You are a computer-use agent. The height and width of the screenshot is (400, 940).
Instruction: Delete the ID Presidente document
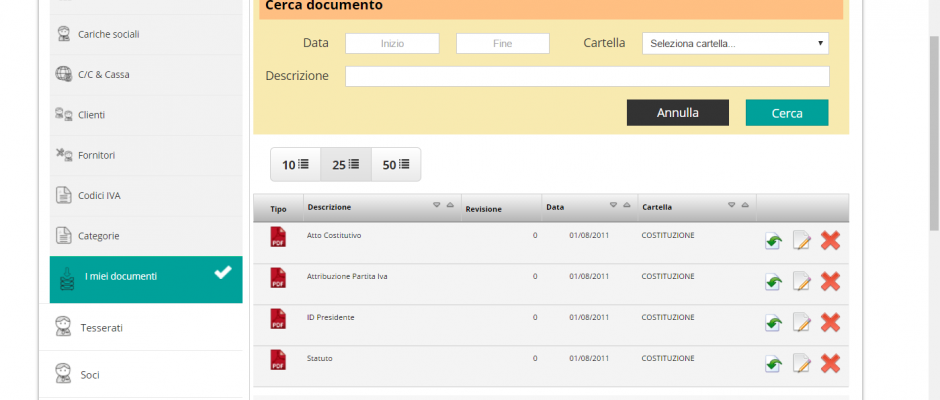[830, 323]
